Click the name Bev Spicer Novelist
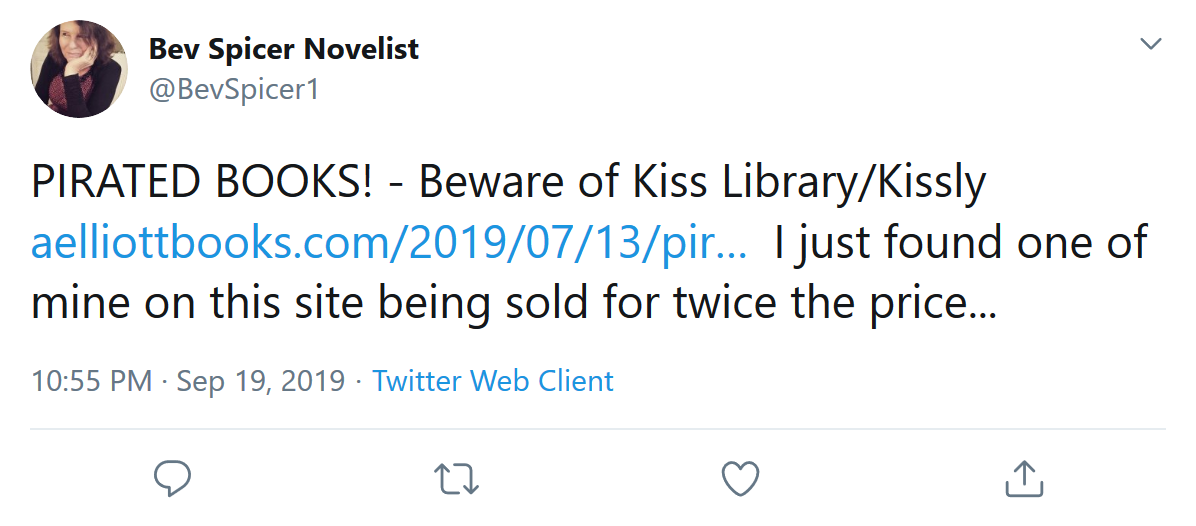Image resolution: width=1196 pixels, height=526 pixels. pos(283,48)
